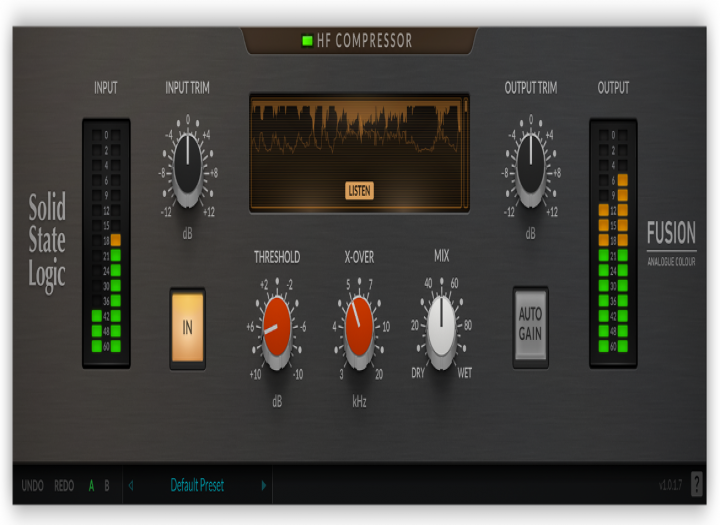Select preset slot A
The image size is (720, 525).
click(91, 485)
